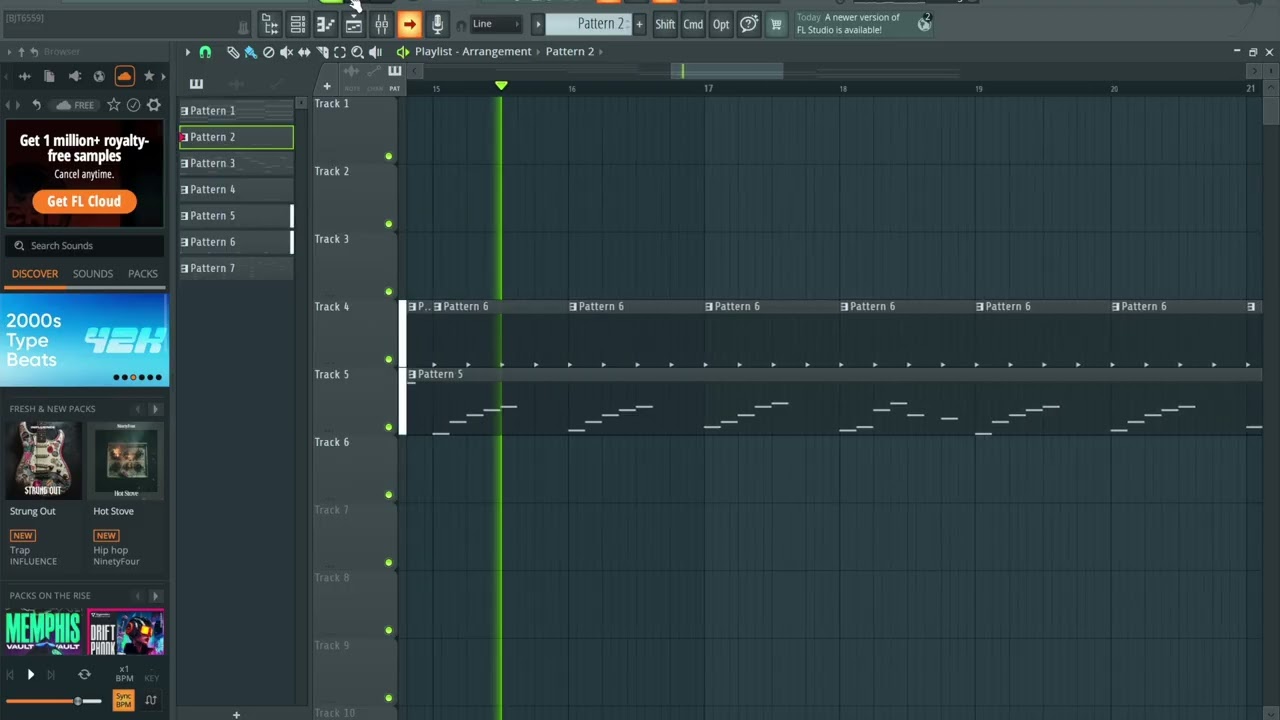Toggle mute light on Track 5
This screenshot has width=1280, height=720.
pos(389,427)
